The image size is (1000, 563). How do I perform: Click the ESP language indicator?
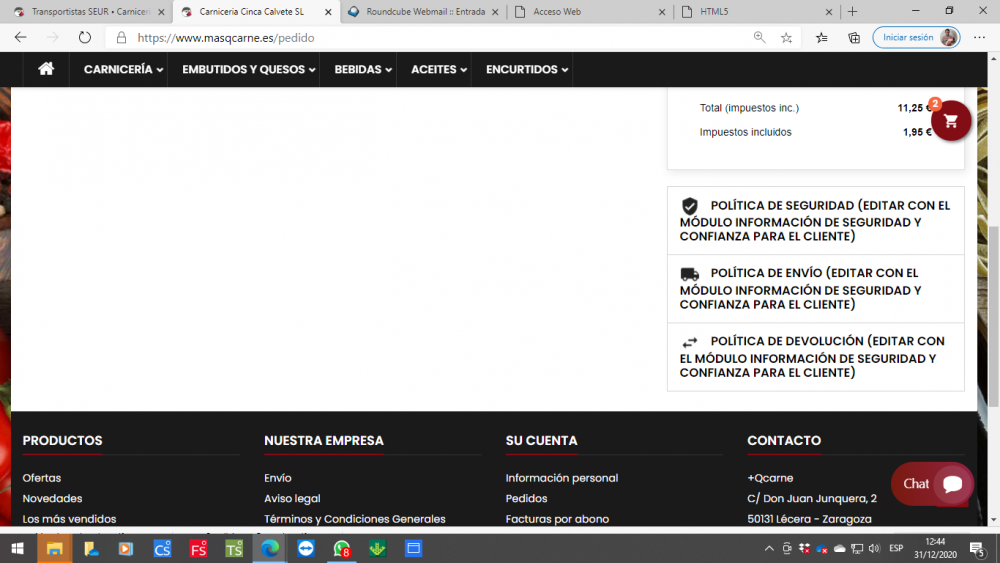coord(896,548)
